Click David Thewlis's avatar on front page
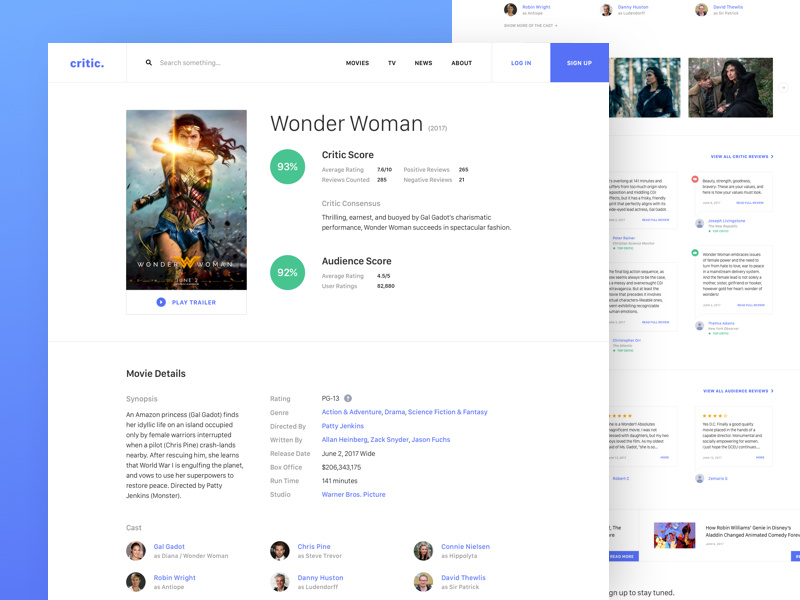 click(x=423, y=582)
